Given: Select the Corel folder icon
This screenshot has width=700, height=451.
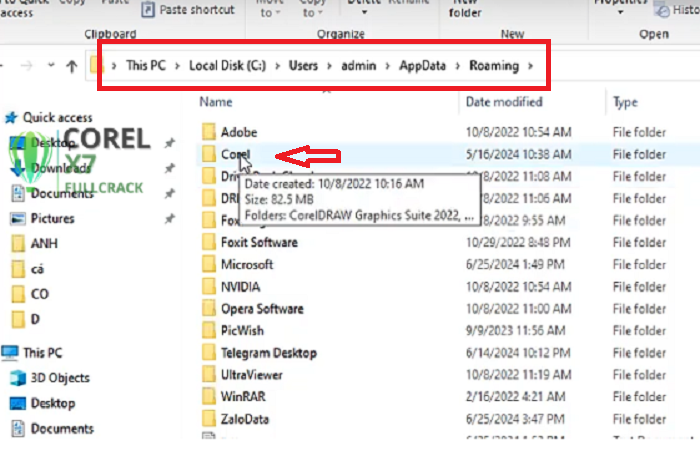Looking at the screenshot, I should pyautogui.click(x=208, y=154).
